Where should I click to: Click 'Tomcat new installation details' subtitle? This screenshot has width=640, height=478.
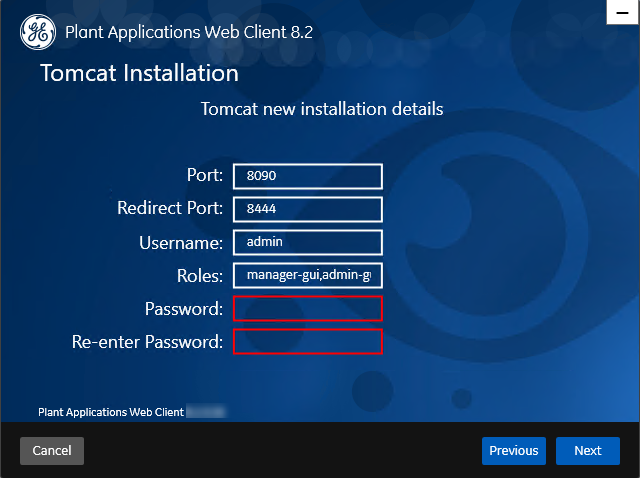(x=322, y=109)
